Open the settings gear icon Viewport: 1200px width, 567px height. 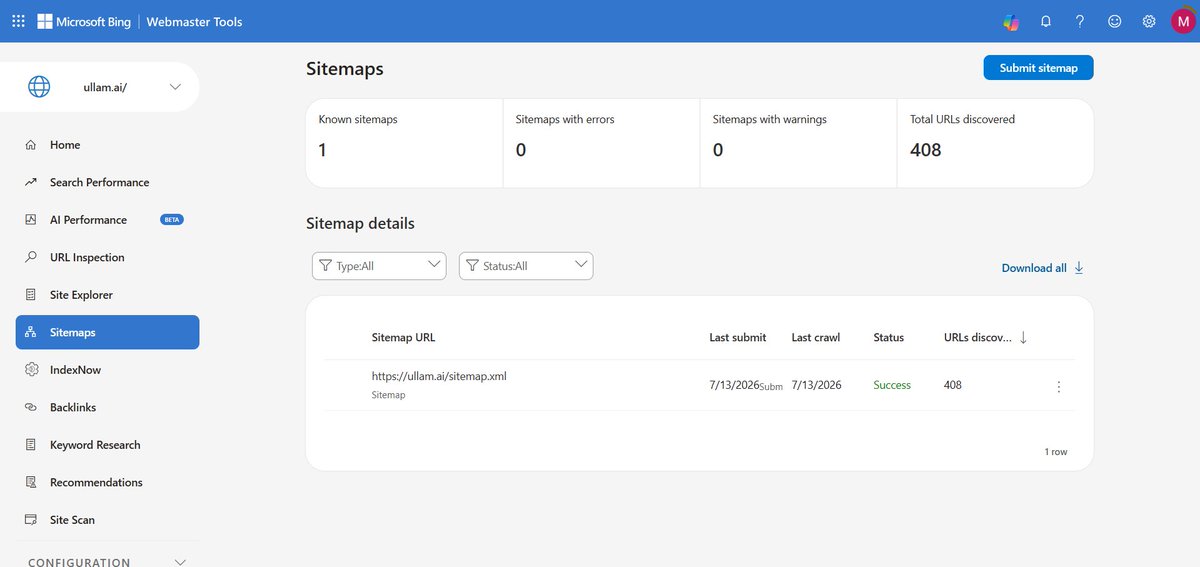point(1149,21)
